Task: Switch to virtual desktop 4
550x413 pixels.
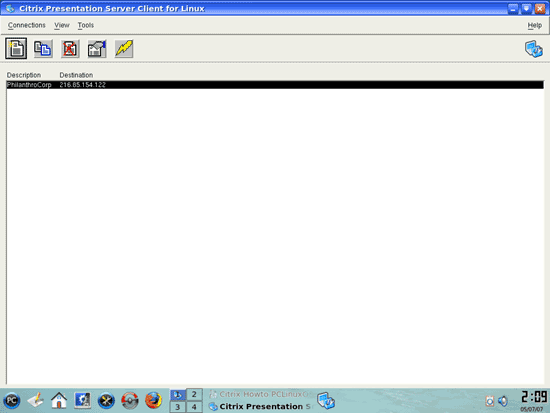Action: point(194,407)
